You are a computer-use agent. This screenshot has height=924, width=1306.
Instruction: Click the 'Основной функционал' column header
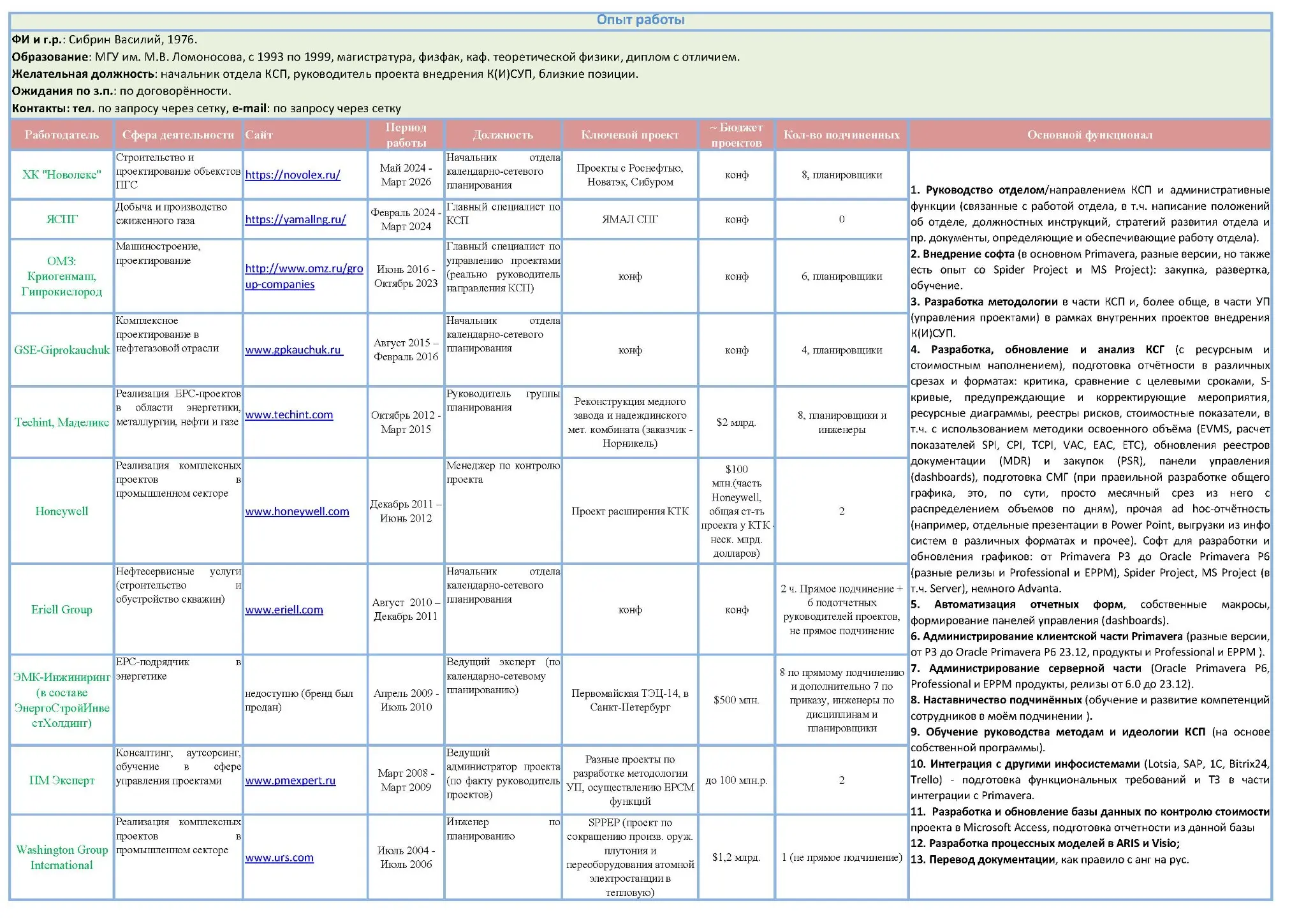(1090, 135)
